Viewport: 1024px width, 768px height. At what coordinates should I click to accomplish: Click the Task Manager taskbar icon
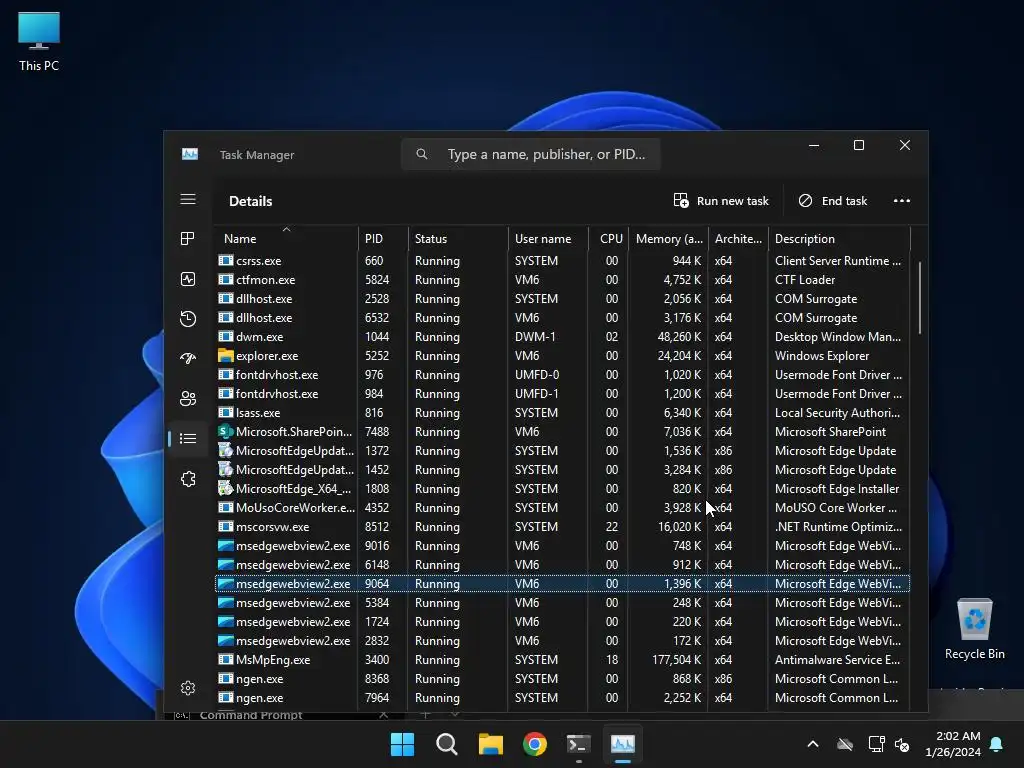click(x=622, y=744)
